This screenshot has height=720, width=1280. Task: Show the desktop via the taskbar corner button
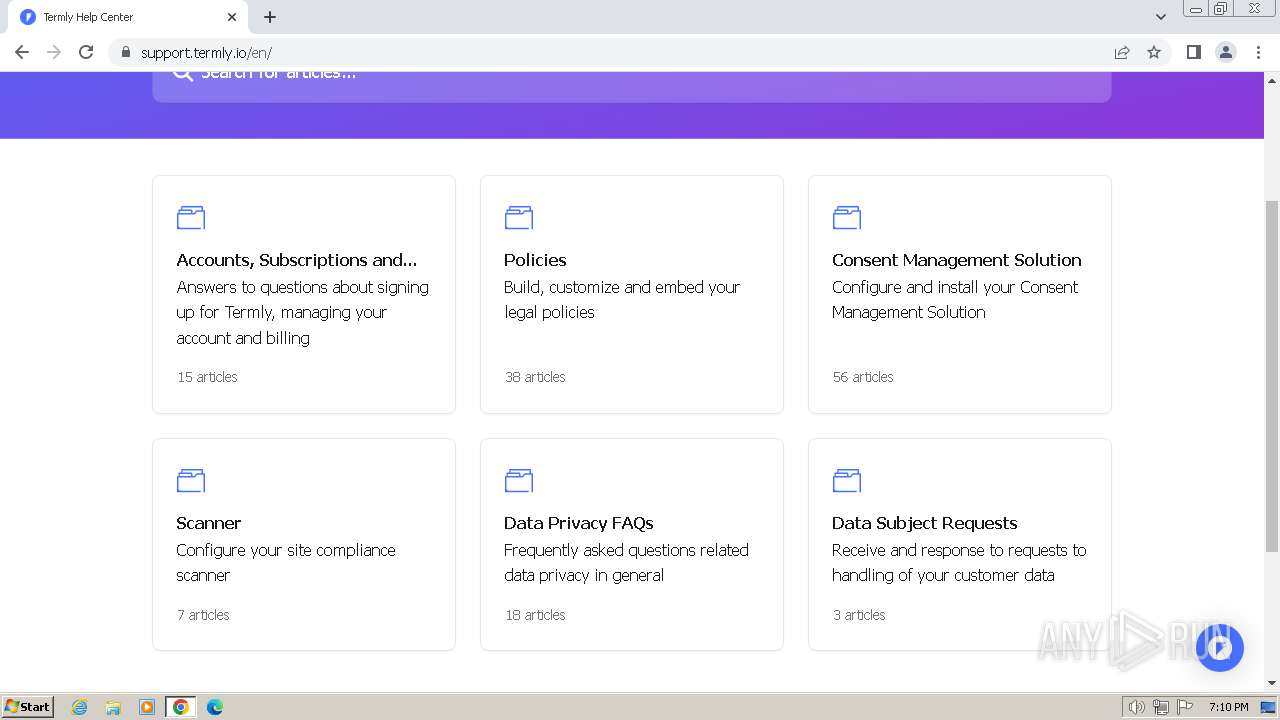(x=1269, y=707)
